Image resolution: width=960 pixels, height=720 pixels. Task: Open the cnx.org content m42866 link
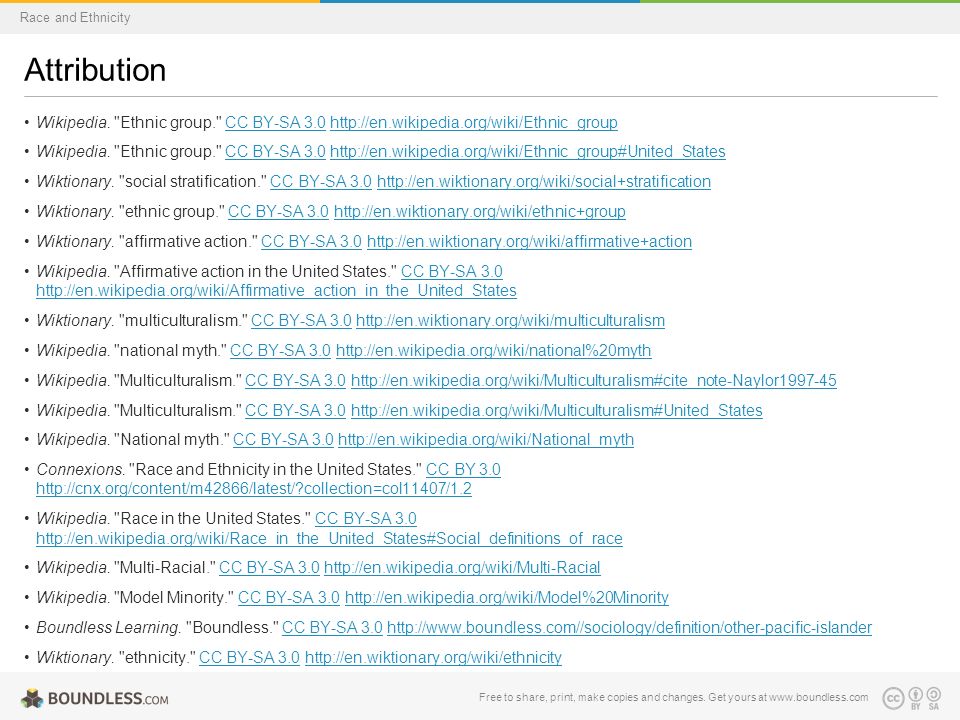pos(253,489)
